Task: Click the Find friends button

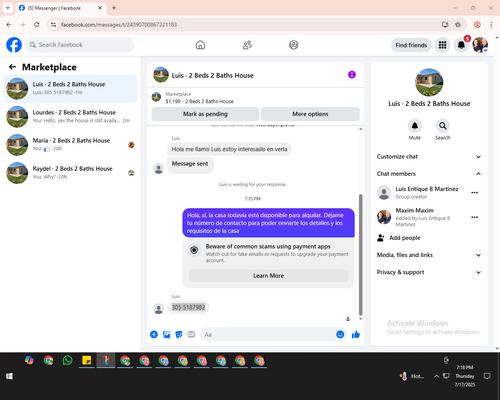Action: 411,45
